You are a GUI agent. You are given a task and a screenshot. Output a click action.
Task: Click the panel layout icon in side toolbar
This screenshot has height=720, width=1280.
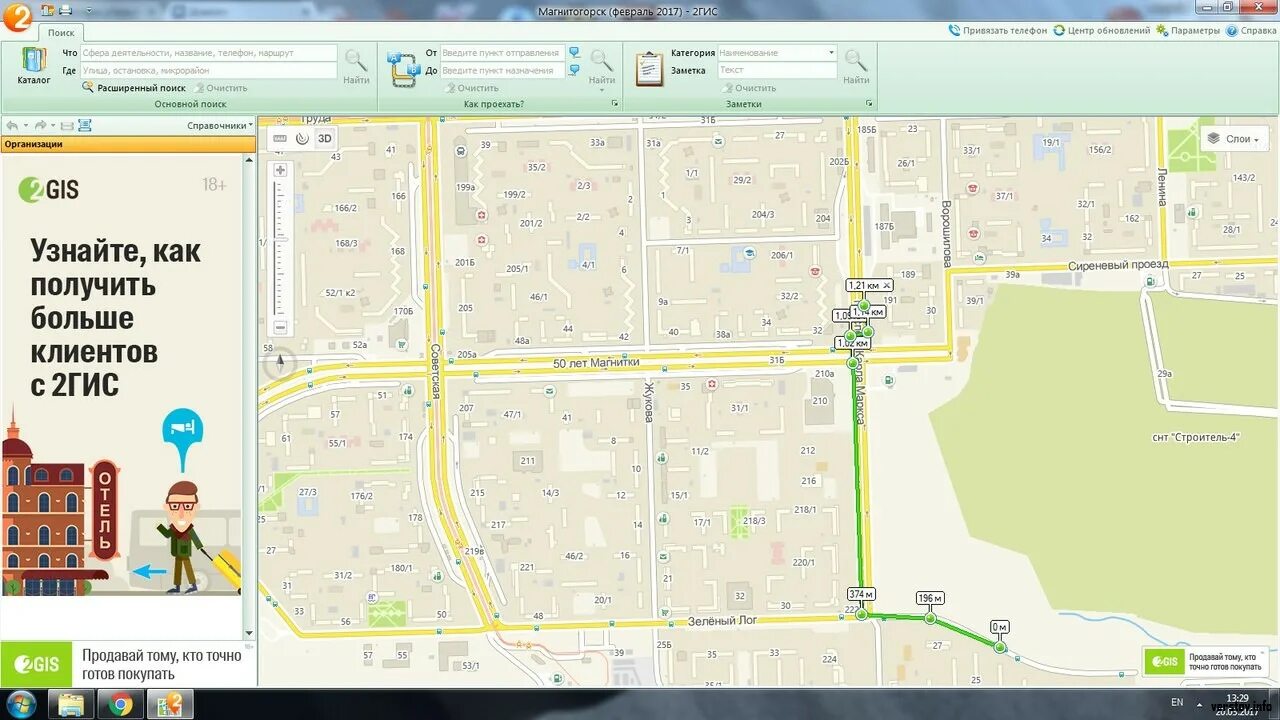[85, 126]
